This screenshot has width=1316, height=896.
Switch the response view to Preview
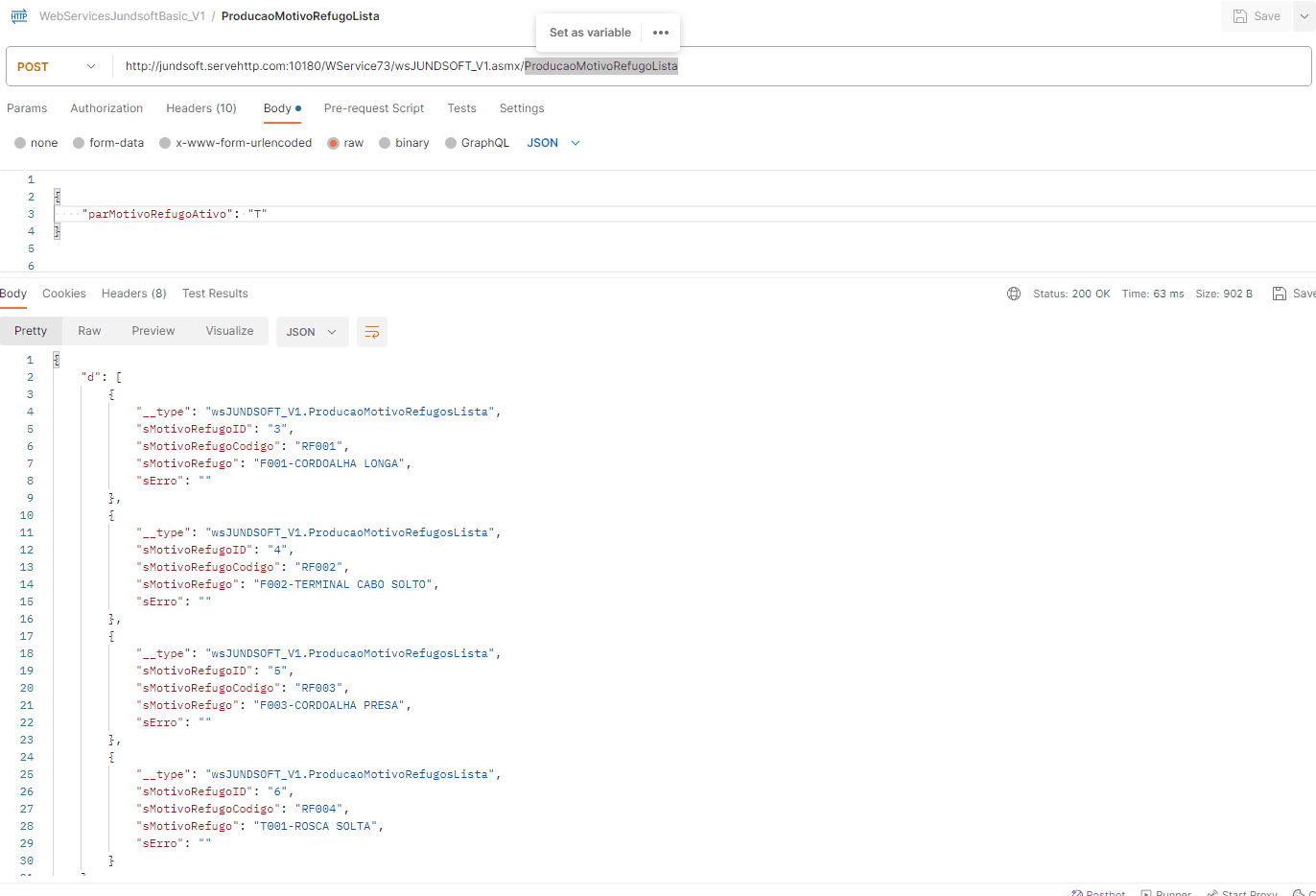[153, 331]
